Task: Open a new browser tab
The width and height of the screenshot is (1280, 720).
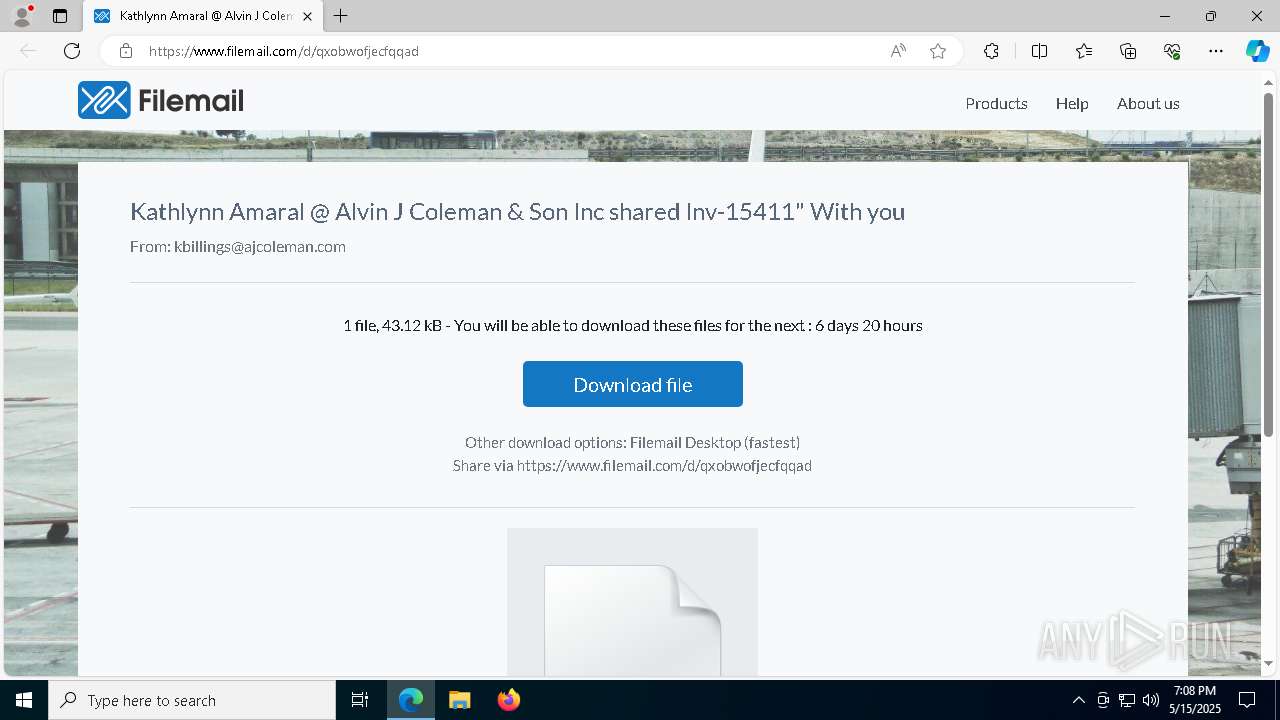Action: [341, 16]
